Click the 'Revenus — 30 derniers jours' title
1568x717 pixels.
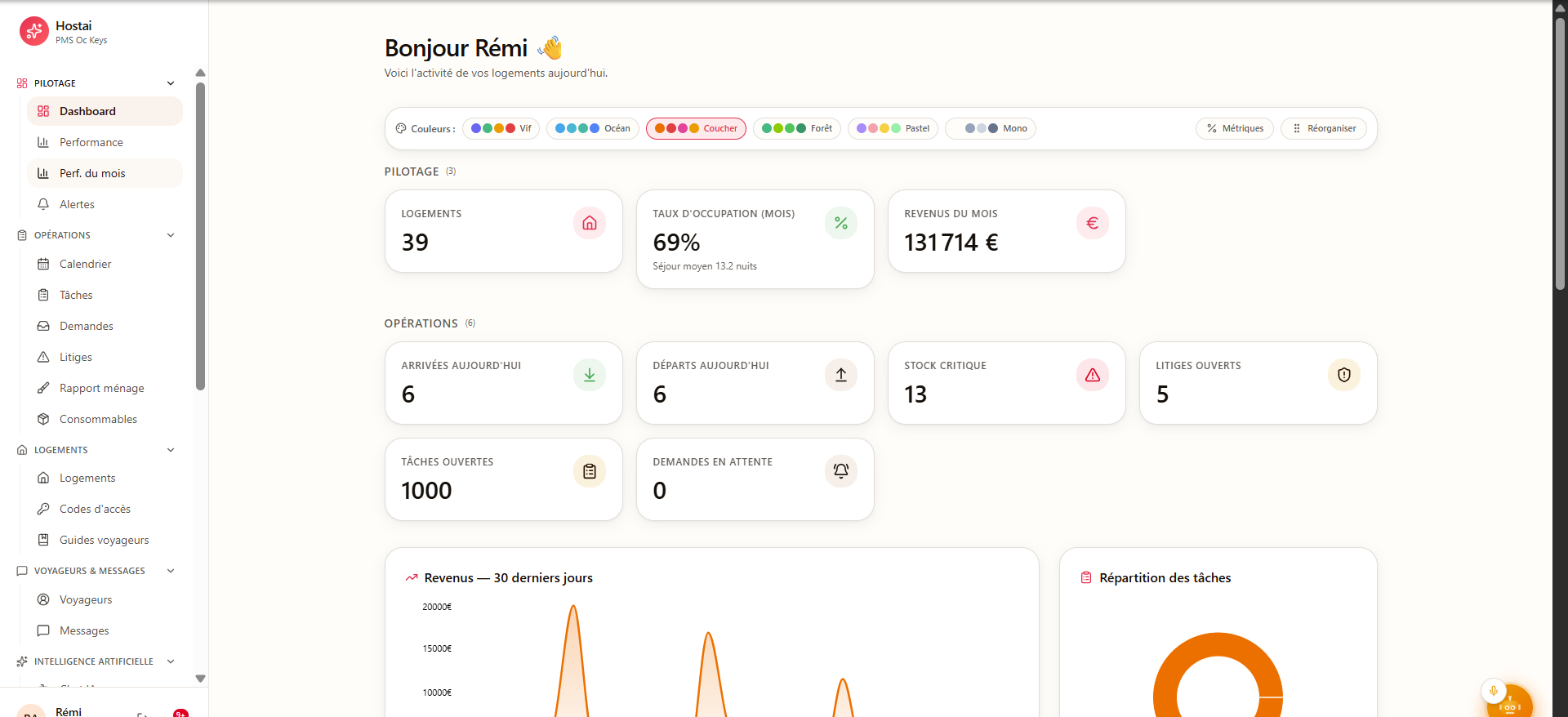click(x=508, y=578)
